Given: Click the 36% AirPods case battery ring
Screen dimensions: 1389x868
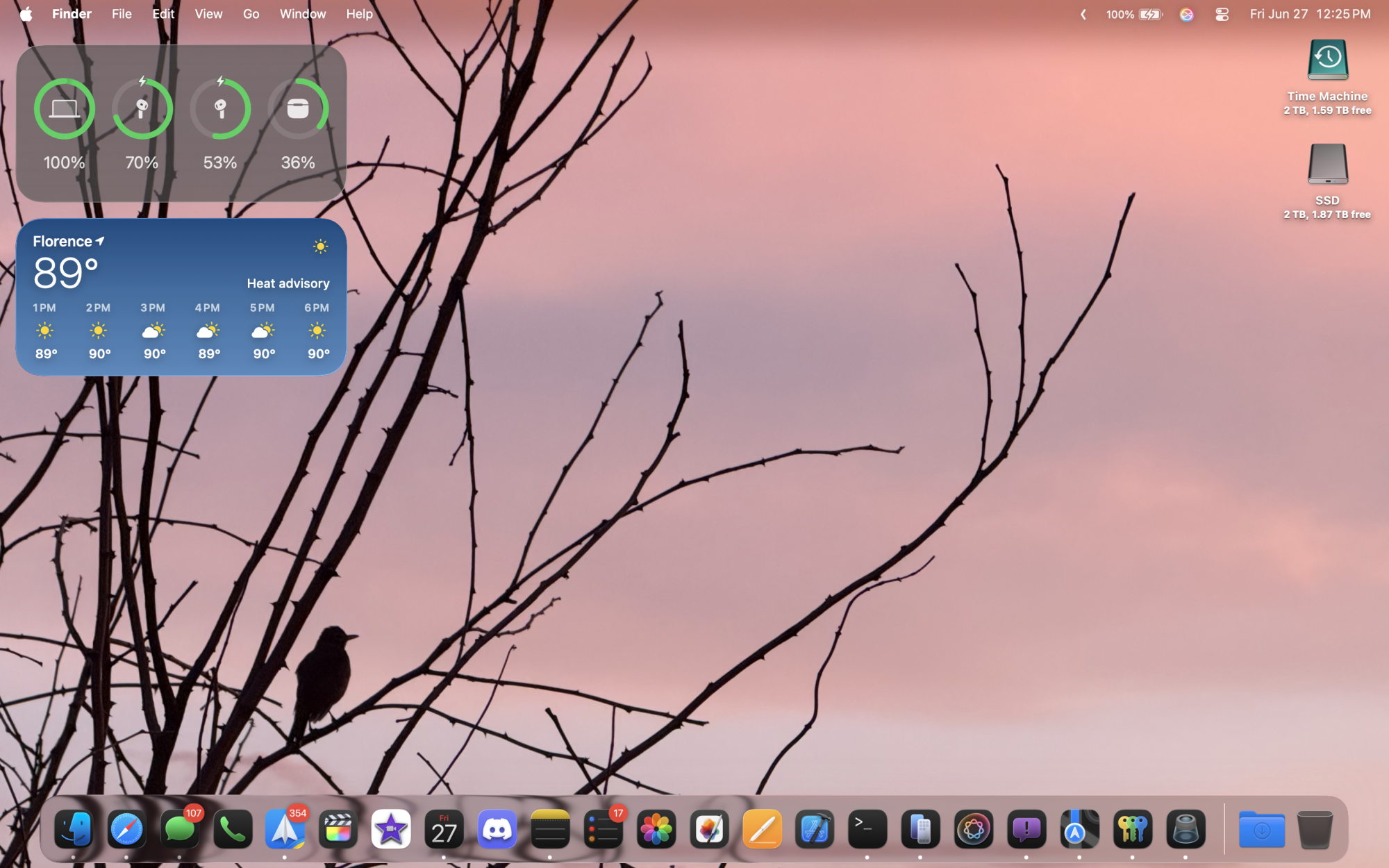Looking at the screenshot, I should [298, 109].
